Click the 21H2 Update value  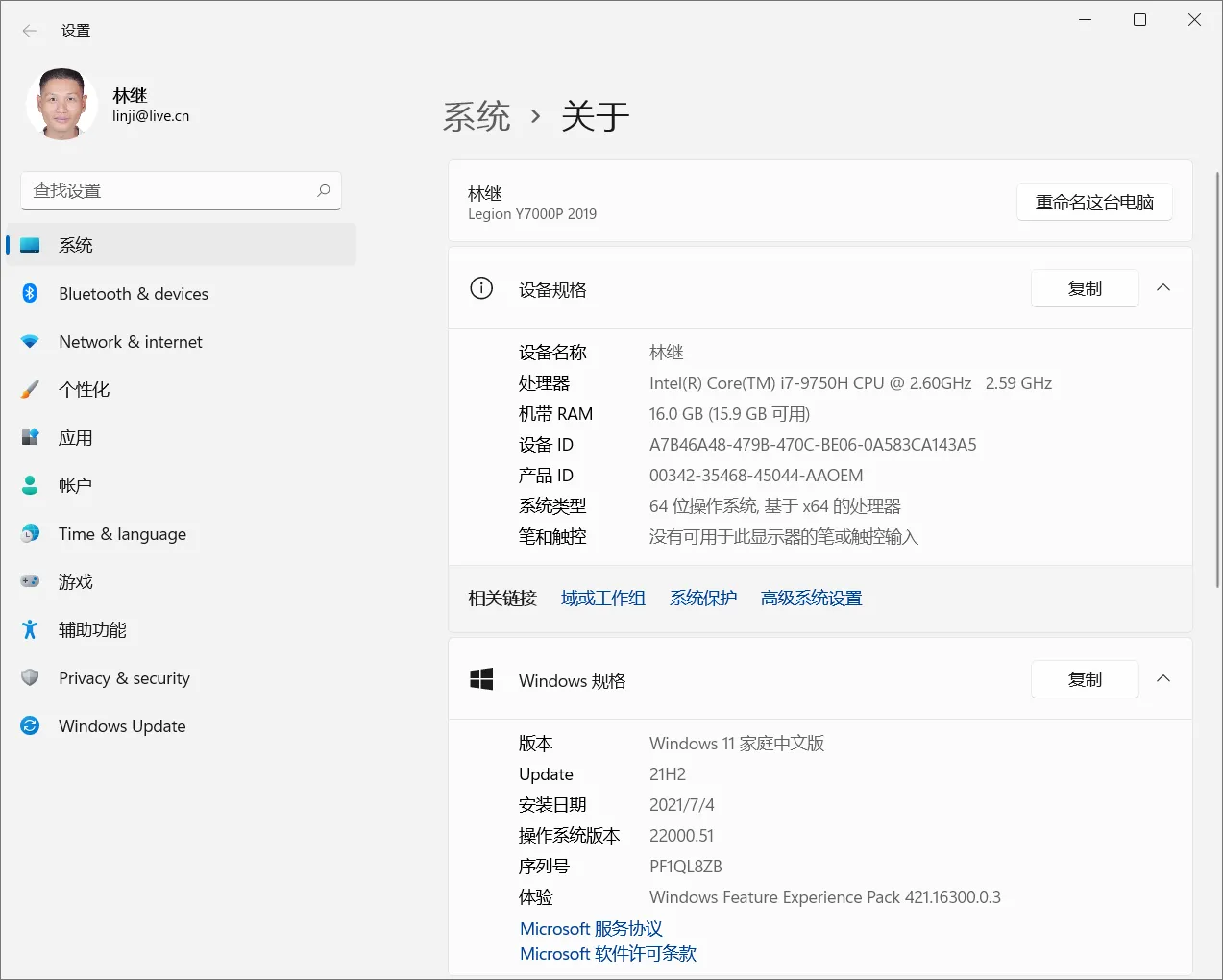pyautogui.click(x=668, y=774)
